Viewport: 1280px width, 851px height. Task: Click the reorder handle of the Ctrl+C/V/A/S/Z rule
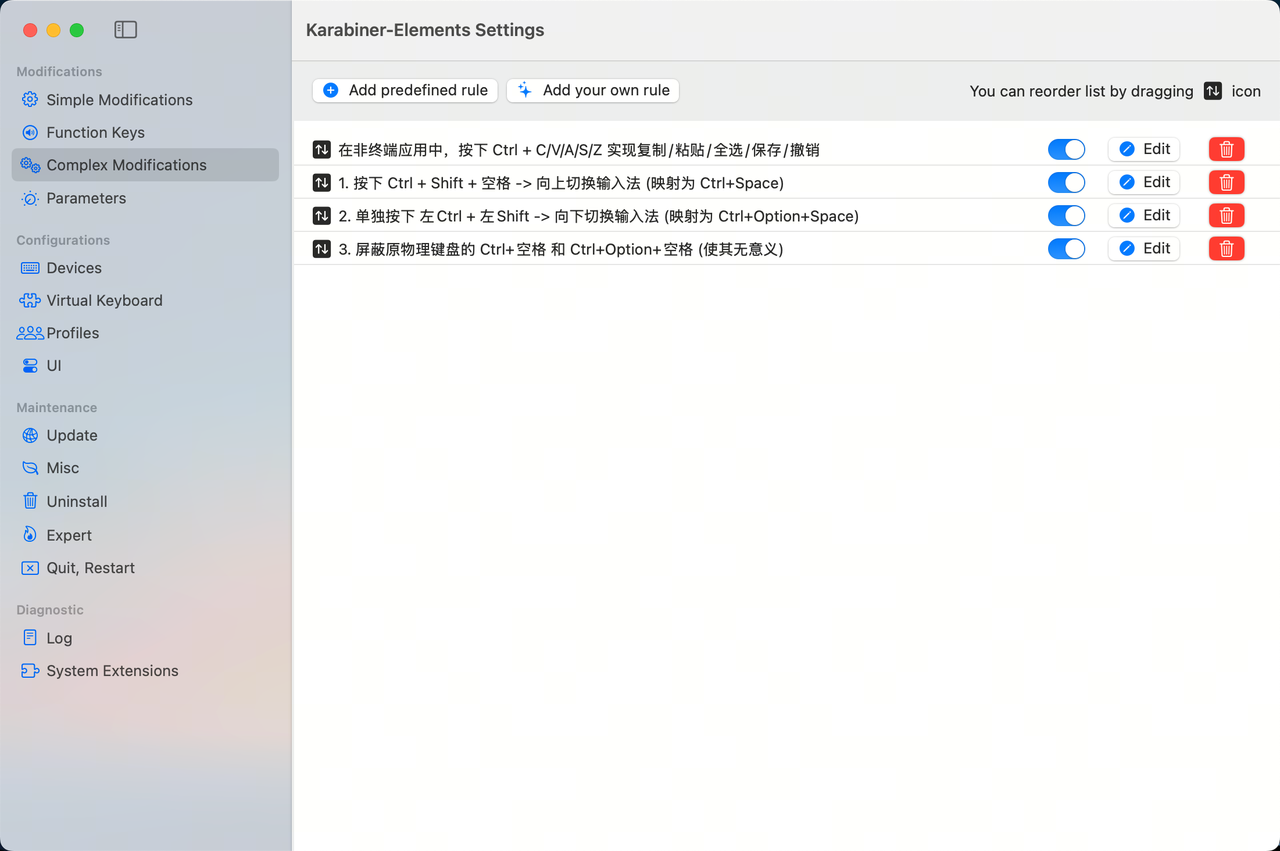click(x=321, y=150)
